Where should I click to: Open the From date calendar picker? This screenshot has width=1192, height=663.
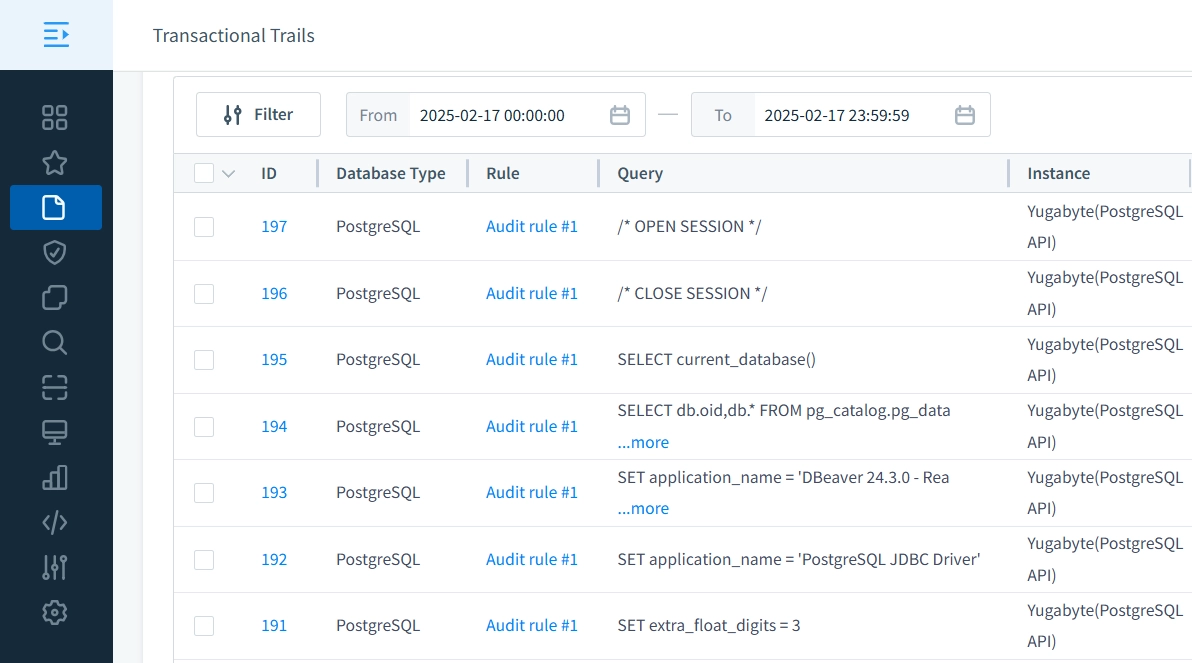pyautogui.click(x=620, y=115)
